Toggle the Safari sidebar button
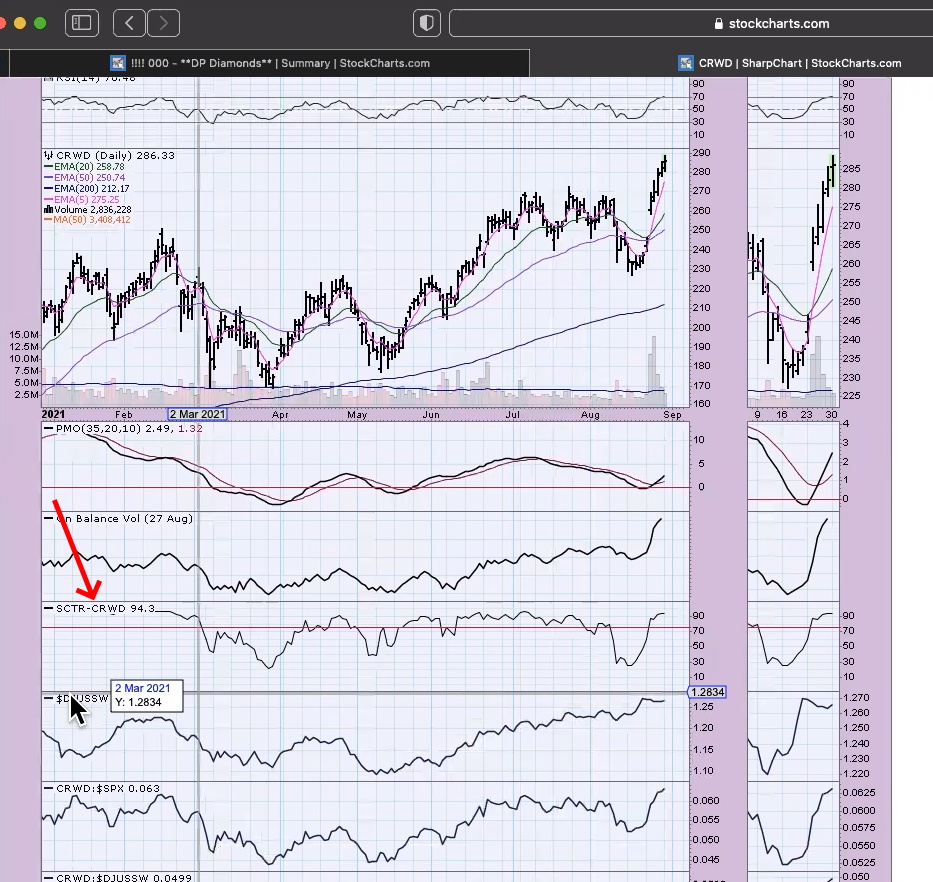 (x=82, y=23)
